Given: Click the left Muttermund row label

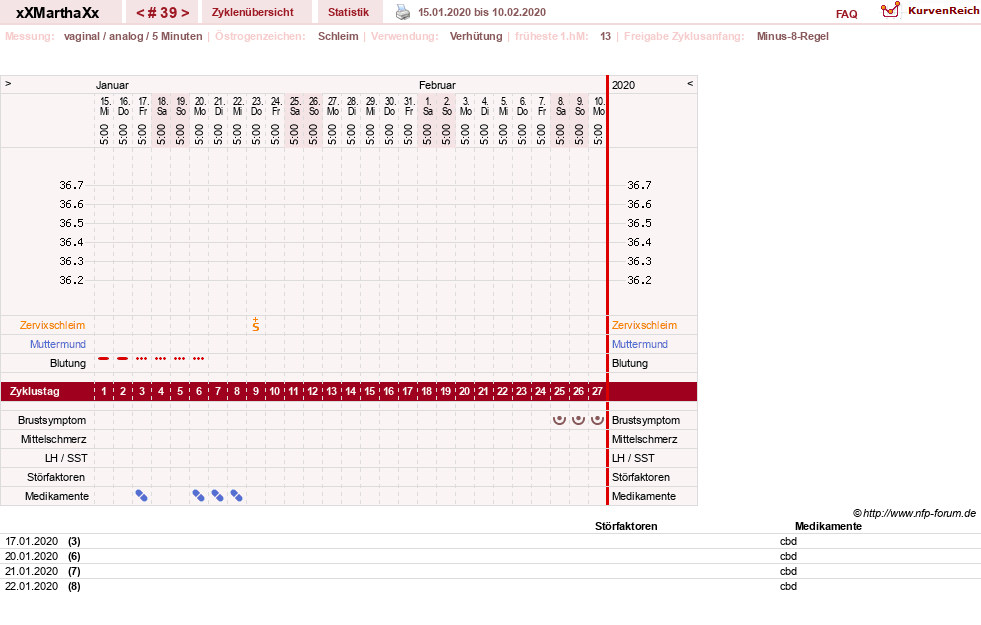Looking at the screenshot, I should tap(58, 343).
